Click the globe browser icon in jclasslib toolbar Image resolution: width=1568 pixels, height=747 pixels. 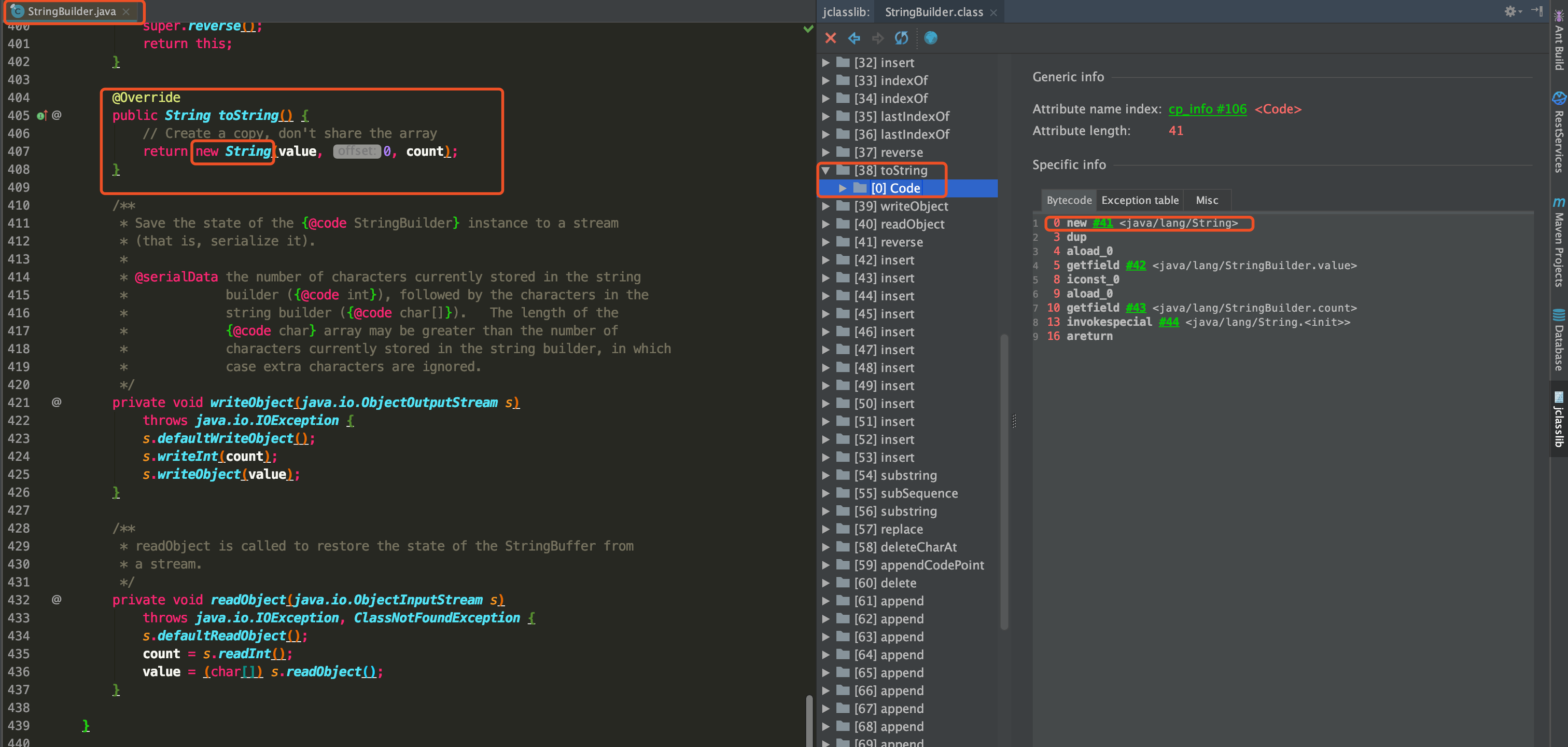(931, 38)
